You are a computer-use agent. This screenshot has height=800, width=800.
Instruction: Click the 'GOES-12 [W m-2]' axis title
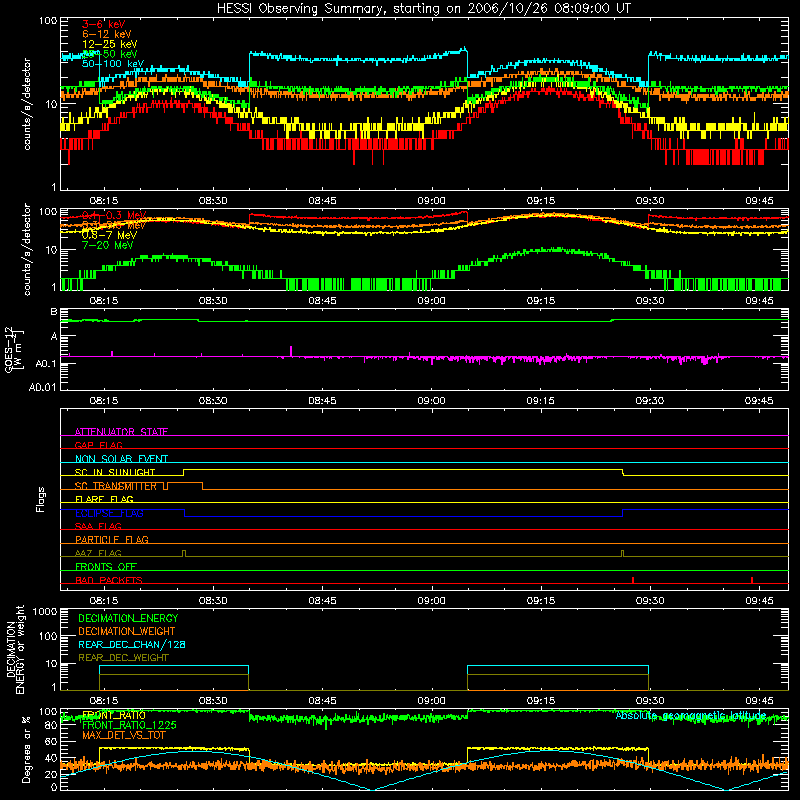coord(13,349)
